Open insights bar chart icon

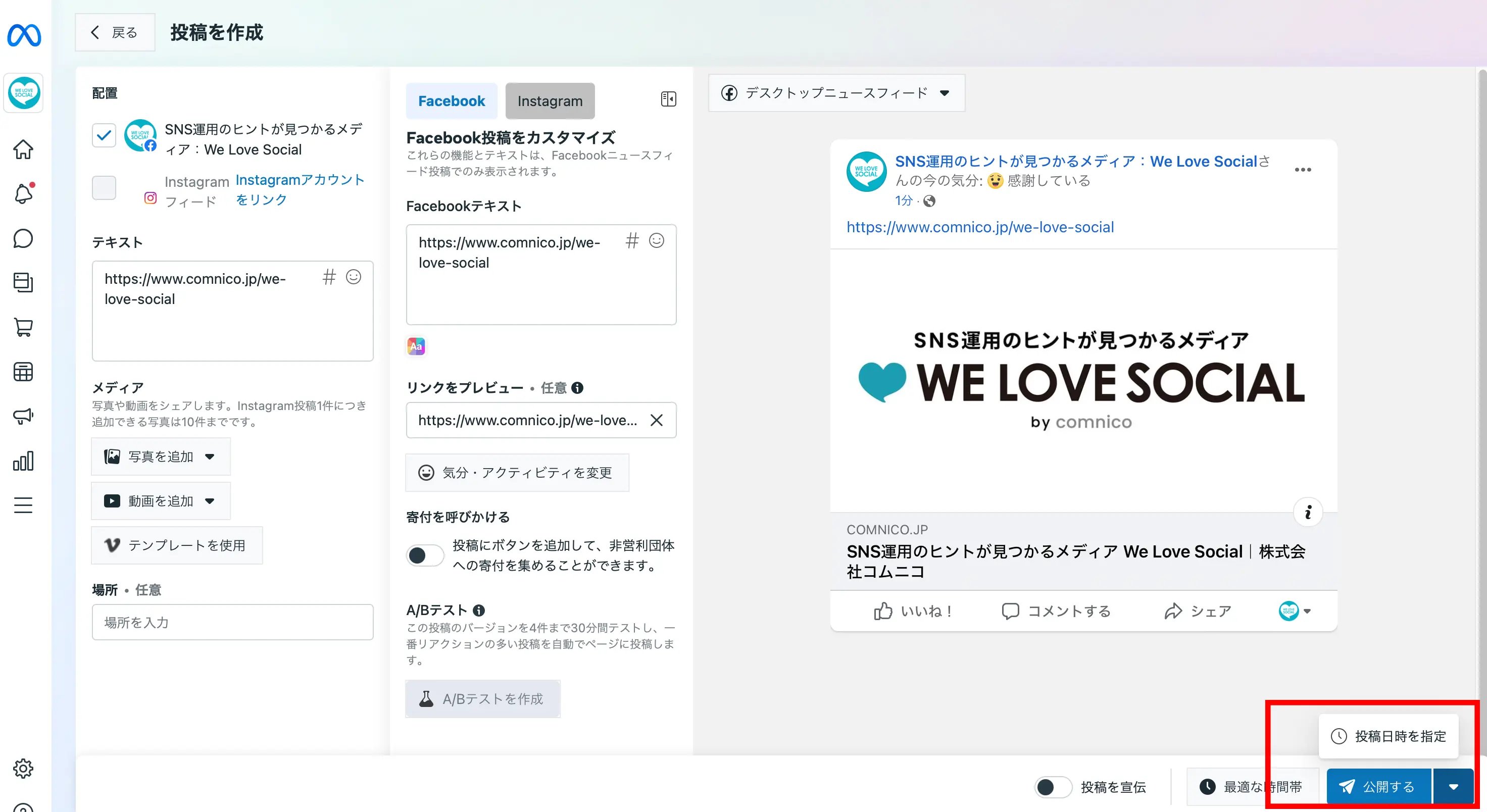23,461
